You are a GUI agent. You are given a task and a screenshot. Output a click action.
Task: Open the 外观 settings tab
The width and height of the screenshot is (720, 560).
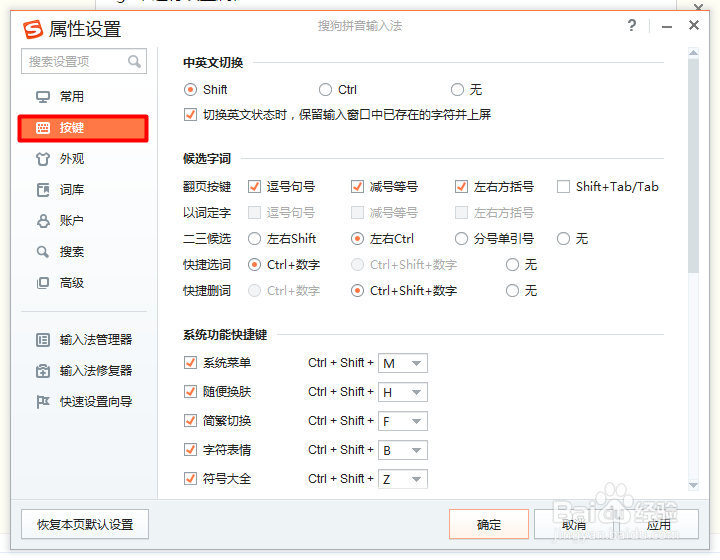[83, 159]
